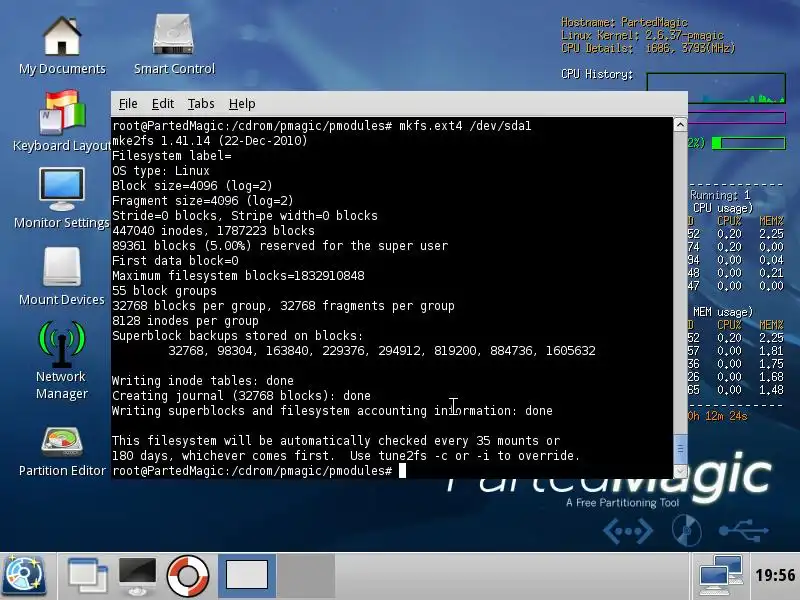Click 'Writing inode tables: done' line
Image resolution: width=800 pixels, height=600 pixels.
(203, 381)
